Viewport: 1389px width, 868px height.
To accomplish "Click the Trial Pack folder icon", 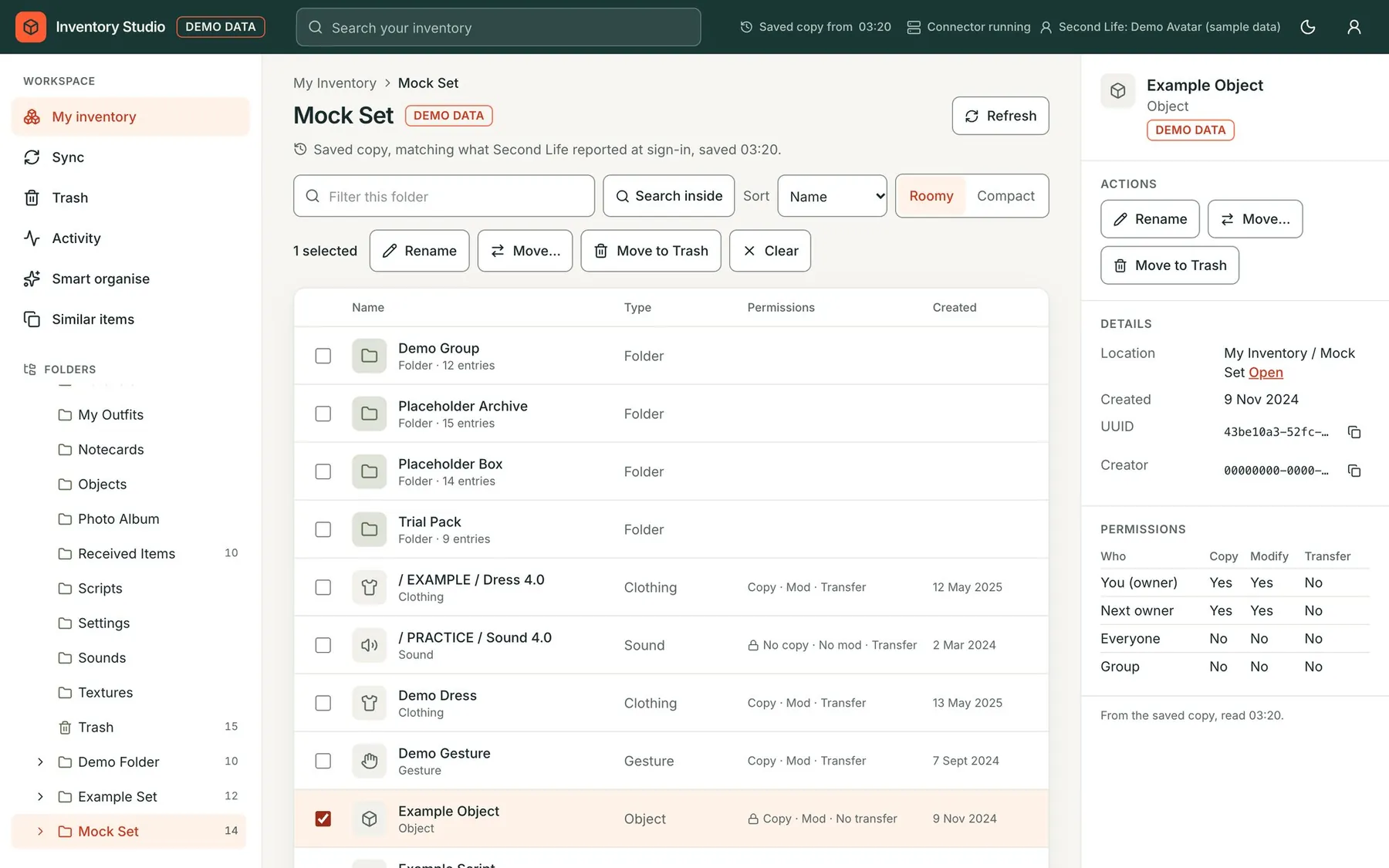I will click(x=370, y=529).
